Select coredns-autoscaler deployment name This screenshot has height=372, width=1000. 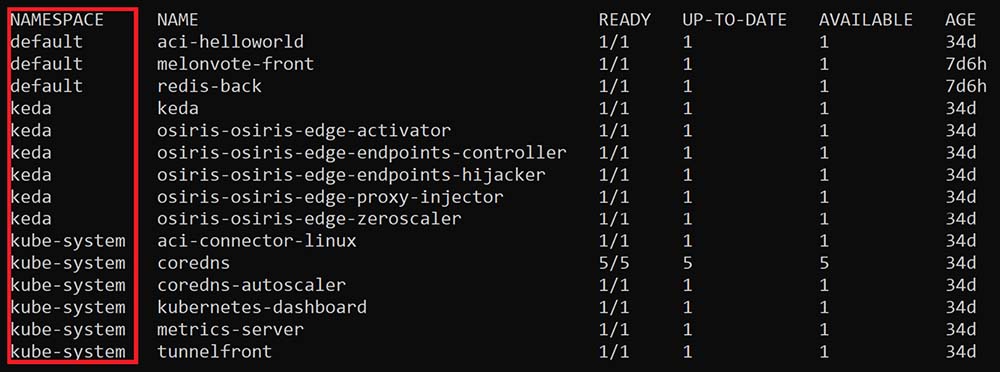(251, 285)
